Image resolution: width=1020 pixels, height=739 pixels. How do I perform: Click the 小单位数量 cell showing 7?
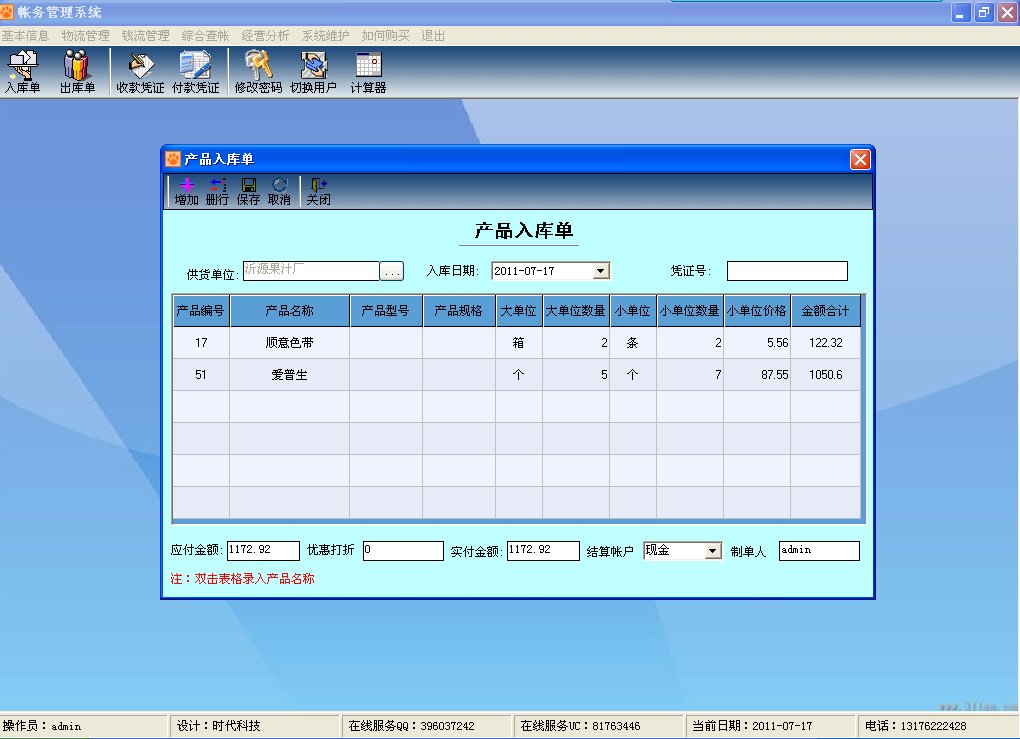click(x=690, y=375)
